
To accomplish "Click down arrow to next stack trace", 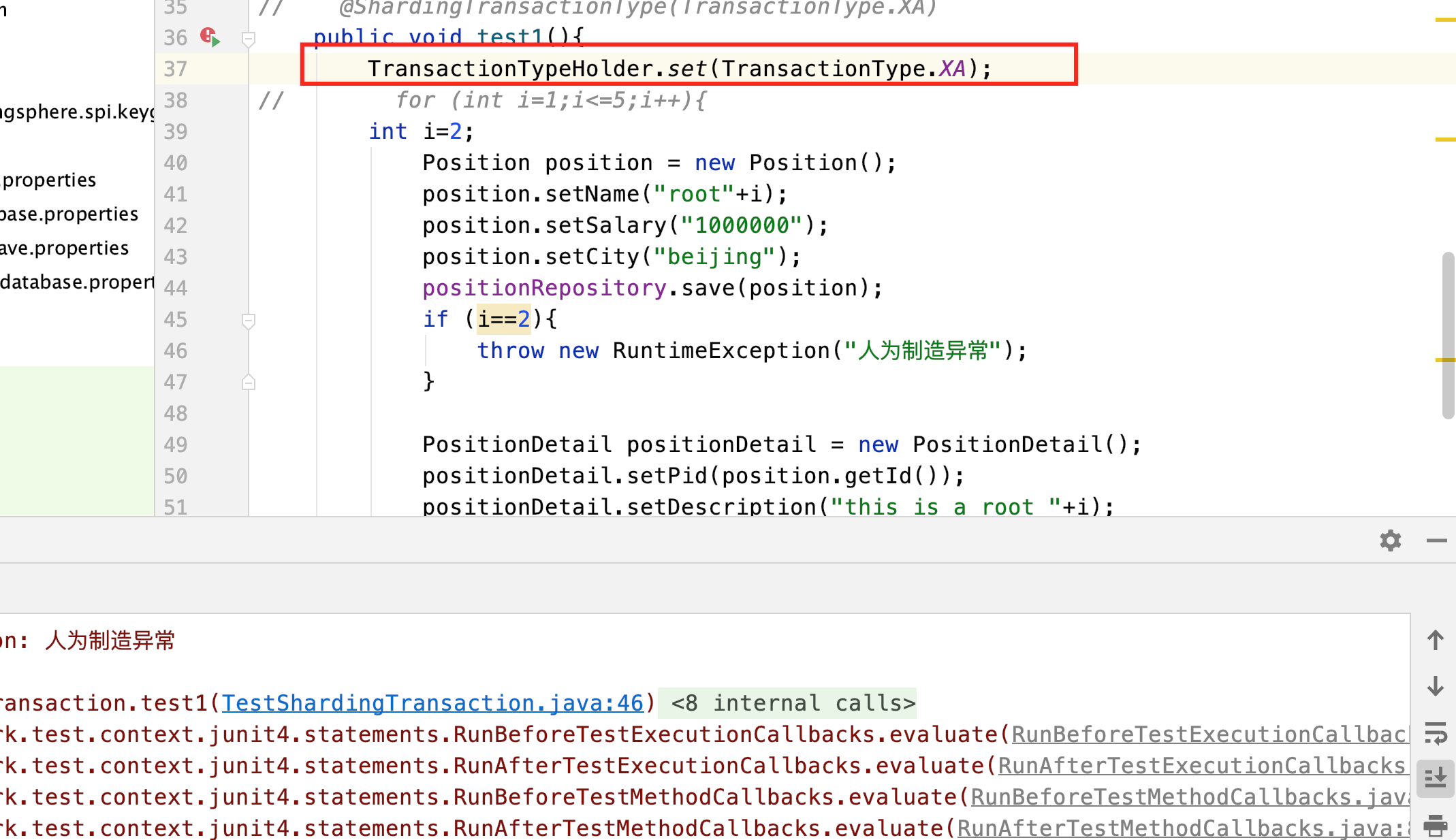I will point(1435,686).
